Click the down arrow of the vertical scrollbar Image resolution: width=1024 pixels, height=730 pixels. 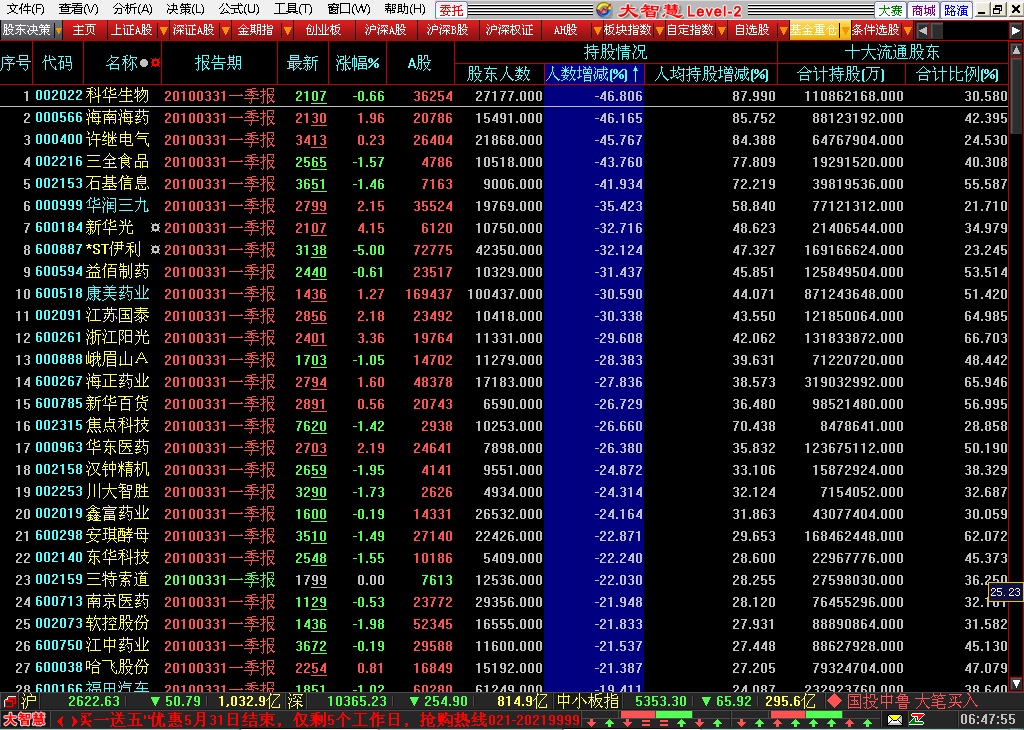(1016, 684)
